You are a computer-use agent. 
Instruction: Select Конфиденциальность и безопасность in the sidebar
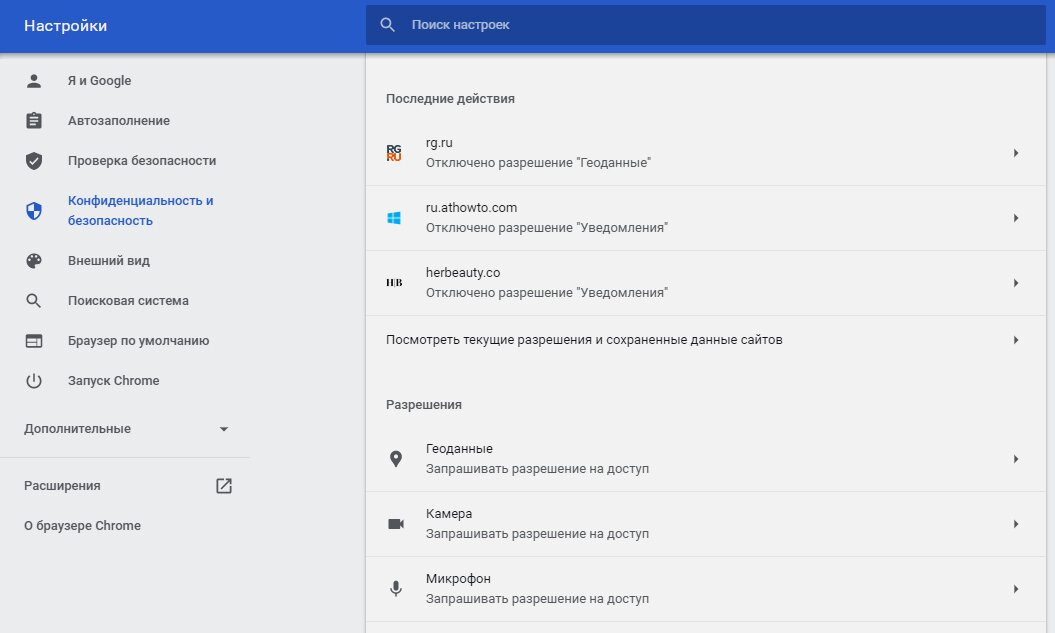pyautogui.click(x=141, y=211)
